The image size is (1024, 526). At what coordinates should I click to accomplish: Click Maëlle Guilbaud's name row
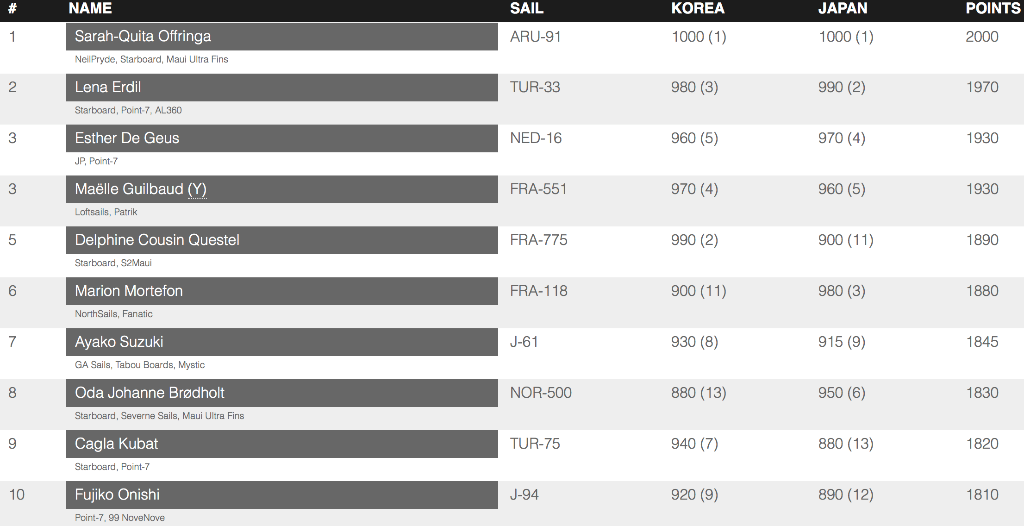point(281,189)
